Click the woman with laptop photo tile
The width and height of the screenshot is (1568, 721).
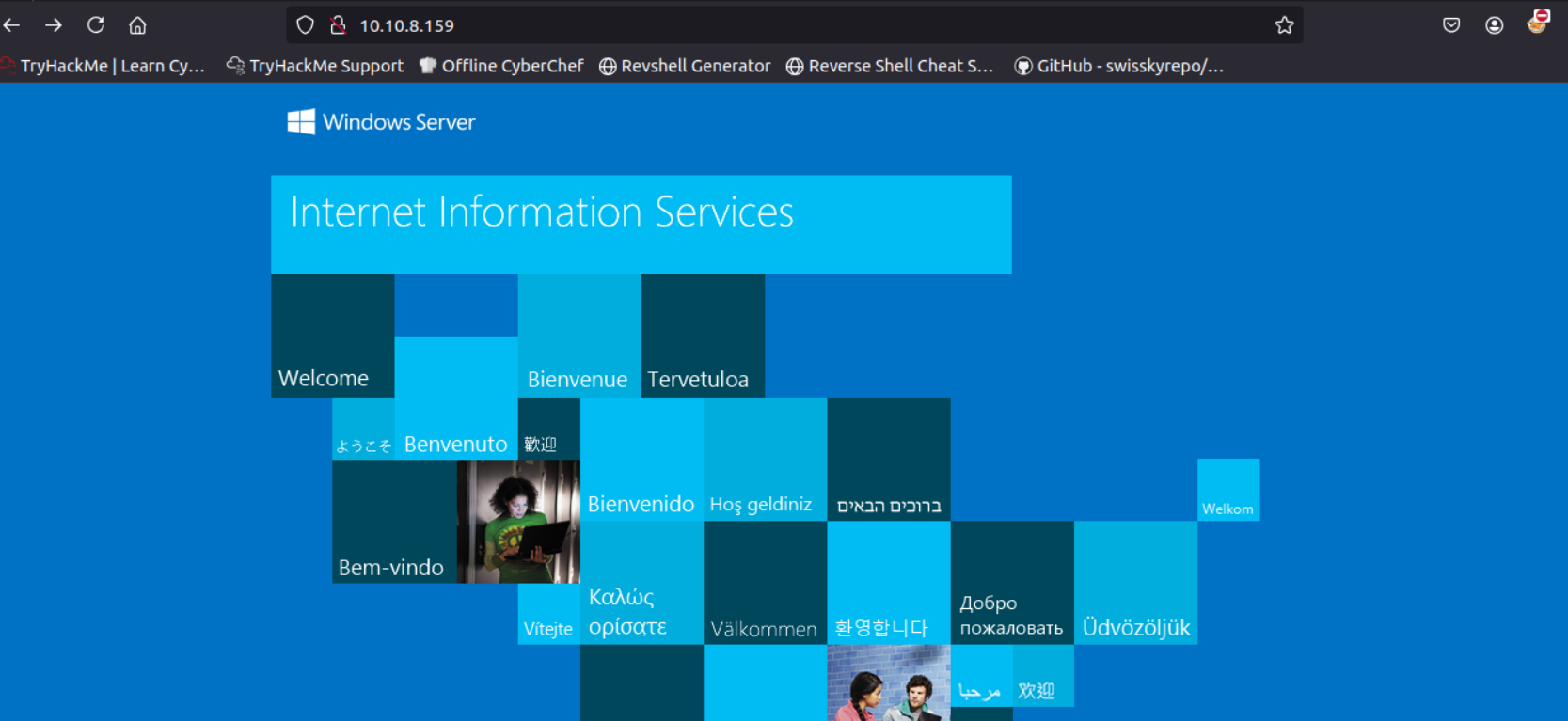coord(518,522)
